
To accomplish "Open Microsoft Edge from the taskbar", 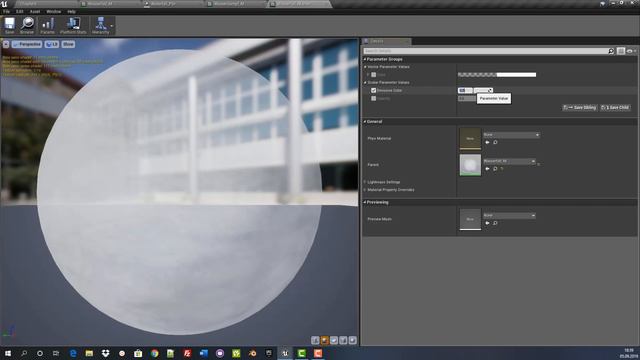I will point(73,353).
